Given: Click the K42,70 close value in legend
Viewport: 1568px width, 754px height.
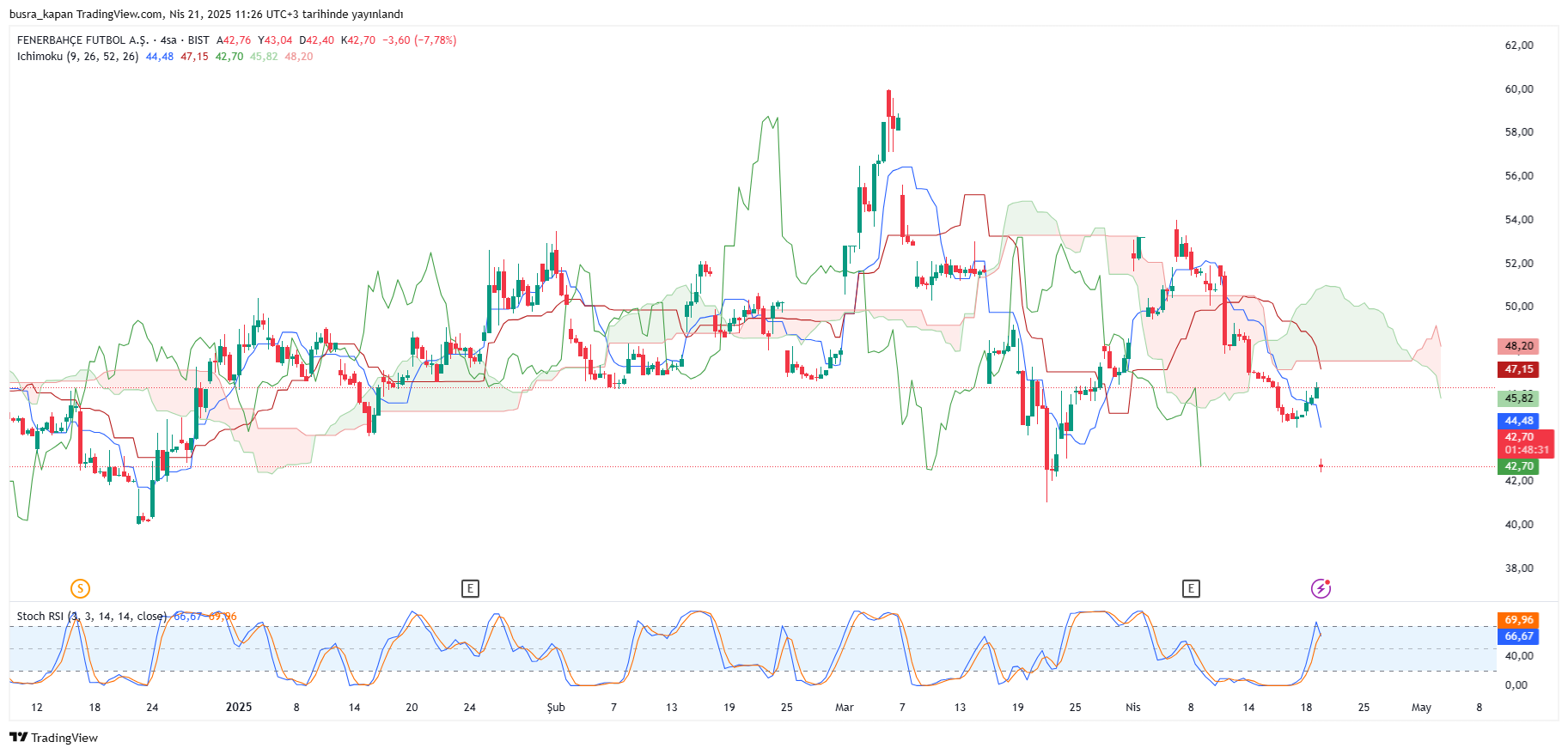Looking at the screenshot, I should point(358,40).
